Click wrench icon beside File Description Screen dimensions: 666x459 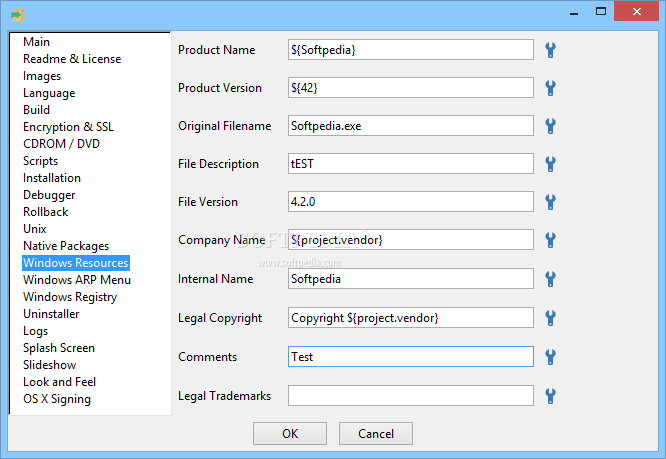click(550, 164)
